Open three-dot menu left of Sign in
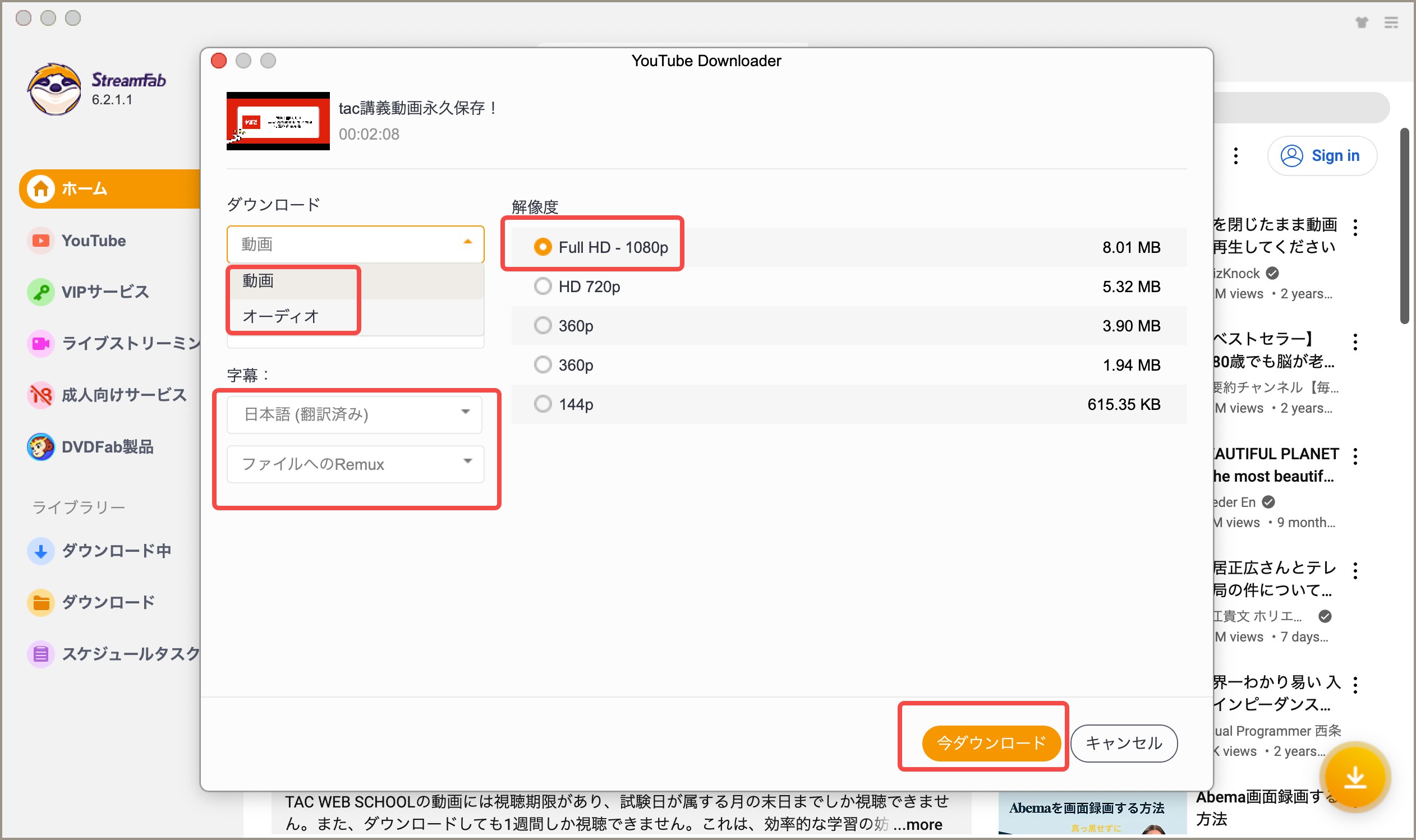The height and width of the screenshot is (840, 1416). coord(1235,156)
